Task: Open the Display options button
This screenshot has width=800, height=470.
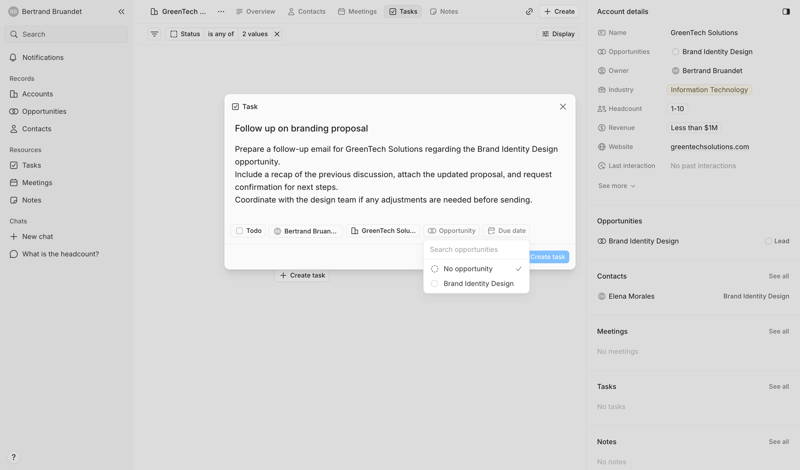Action: 558,34
